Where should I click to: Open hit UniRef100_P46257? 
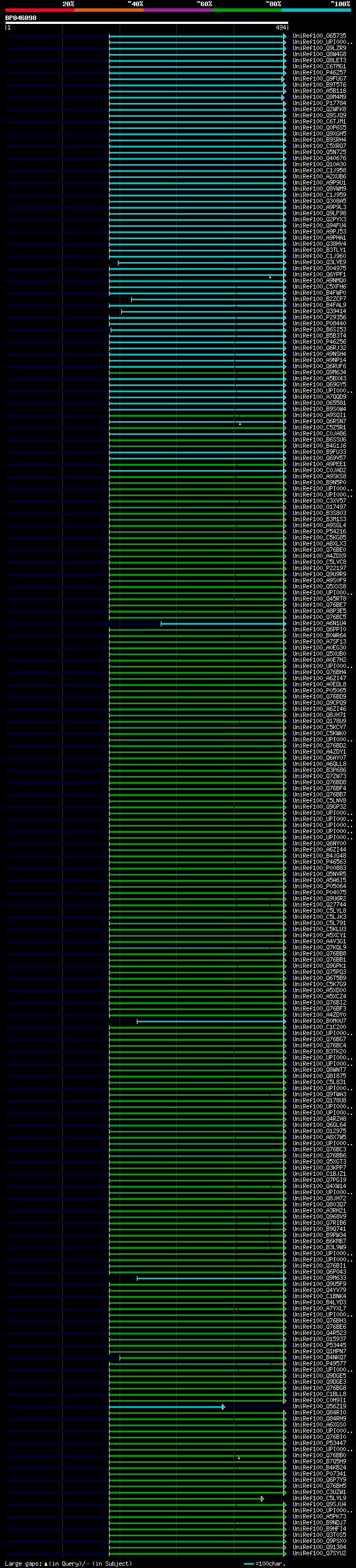[319, 72]
